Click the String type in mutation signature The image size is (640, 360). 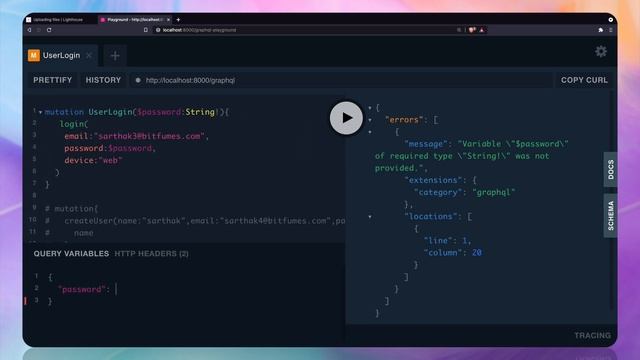[x=200, y=112]
